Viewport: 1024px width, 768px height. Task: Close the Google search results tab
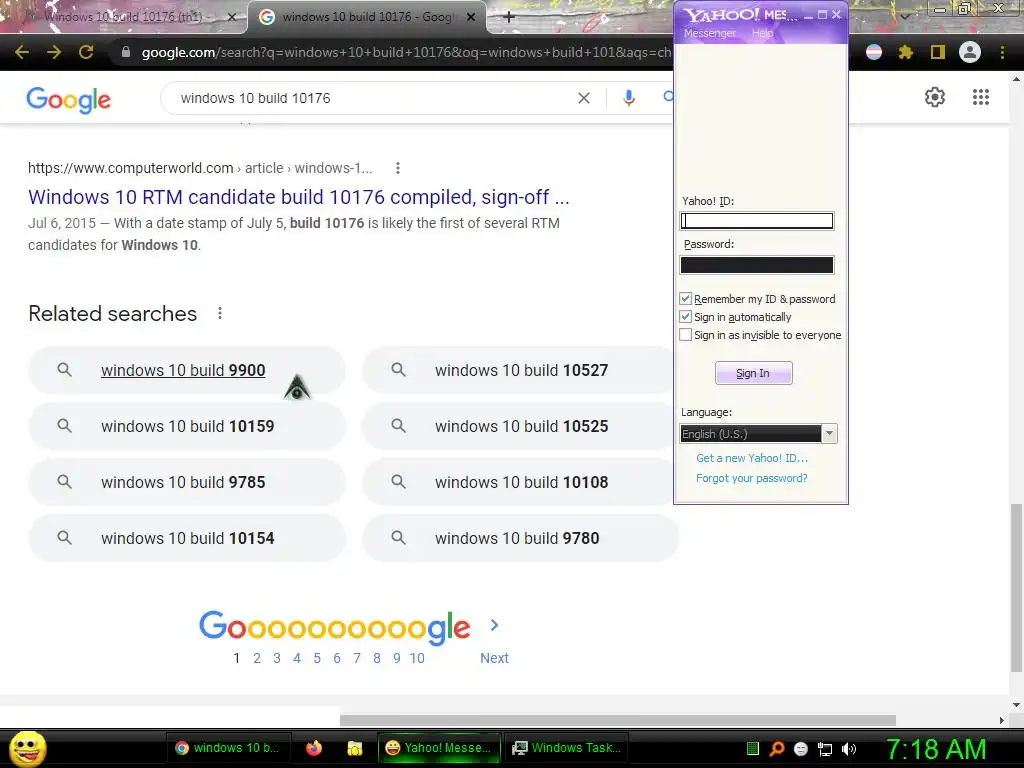[x=471, y=18]
